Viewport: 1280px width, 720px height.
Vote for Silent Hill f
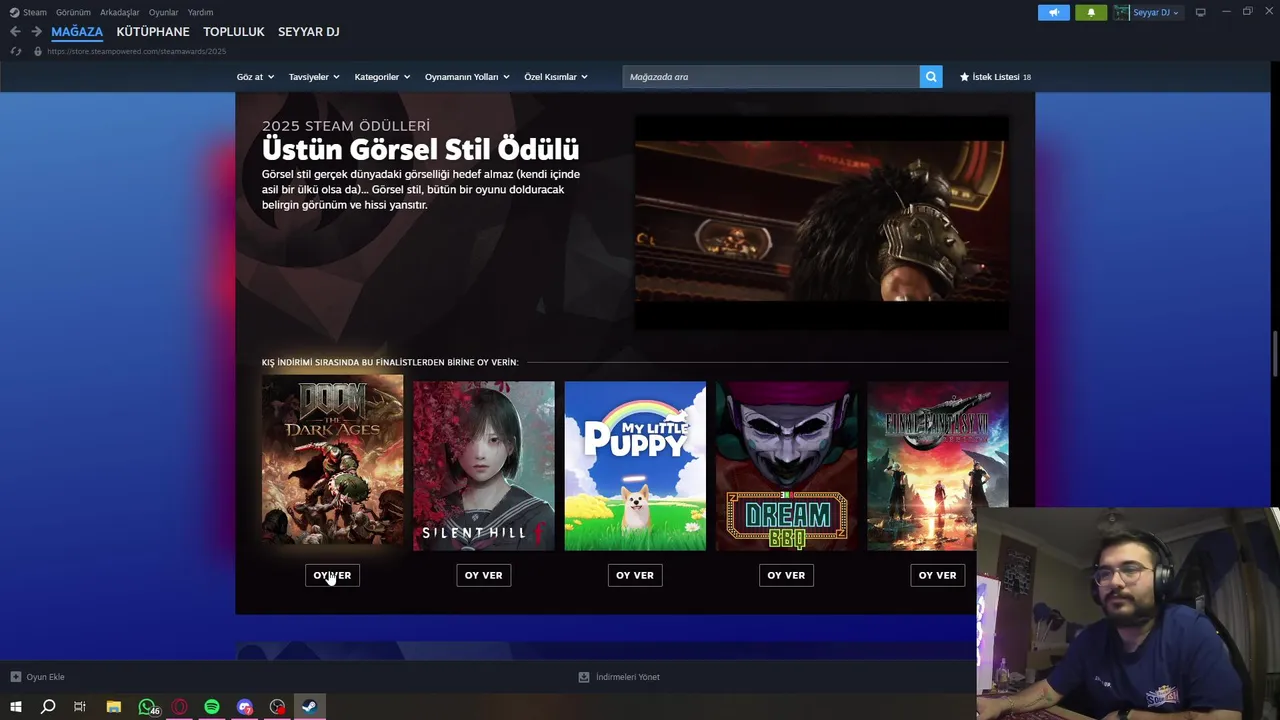(484, 575)
